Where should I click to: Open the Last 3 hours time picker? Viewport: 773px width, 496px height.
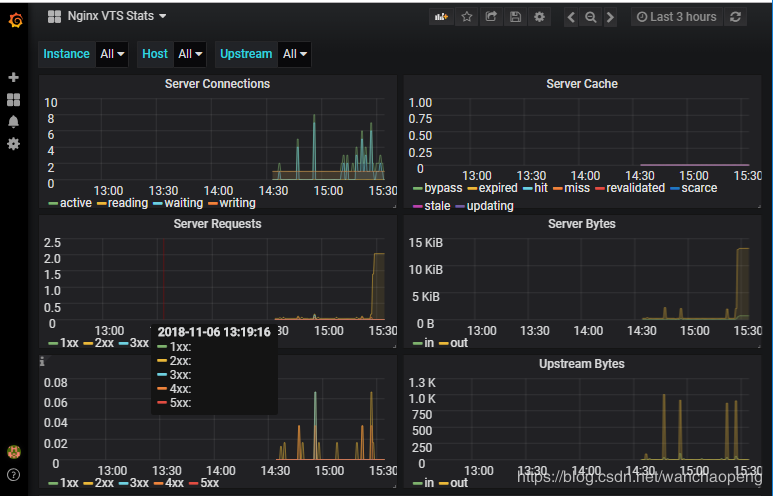pyautogui.click(x=676, y=17)
